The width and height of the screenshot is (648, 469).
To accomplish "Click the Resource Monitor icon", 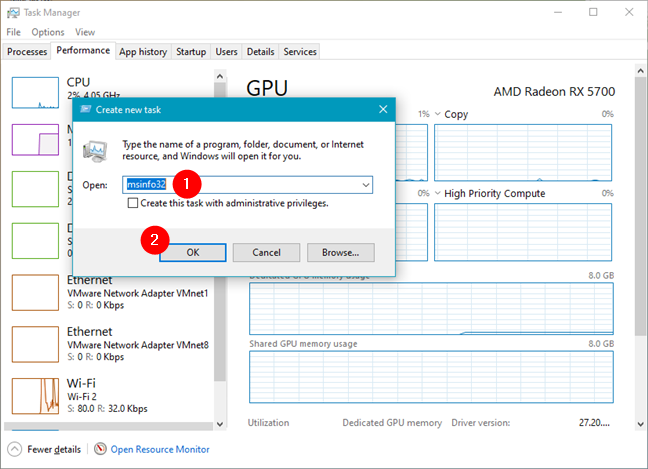I will [100, 449].
